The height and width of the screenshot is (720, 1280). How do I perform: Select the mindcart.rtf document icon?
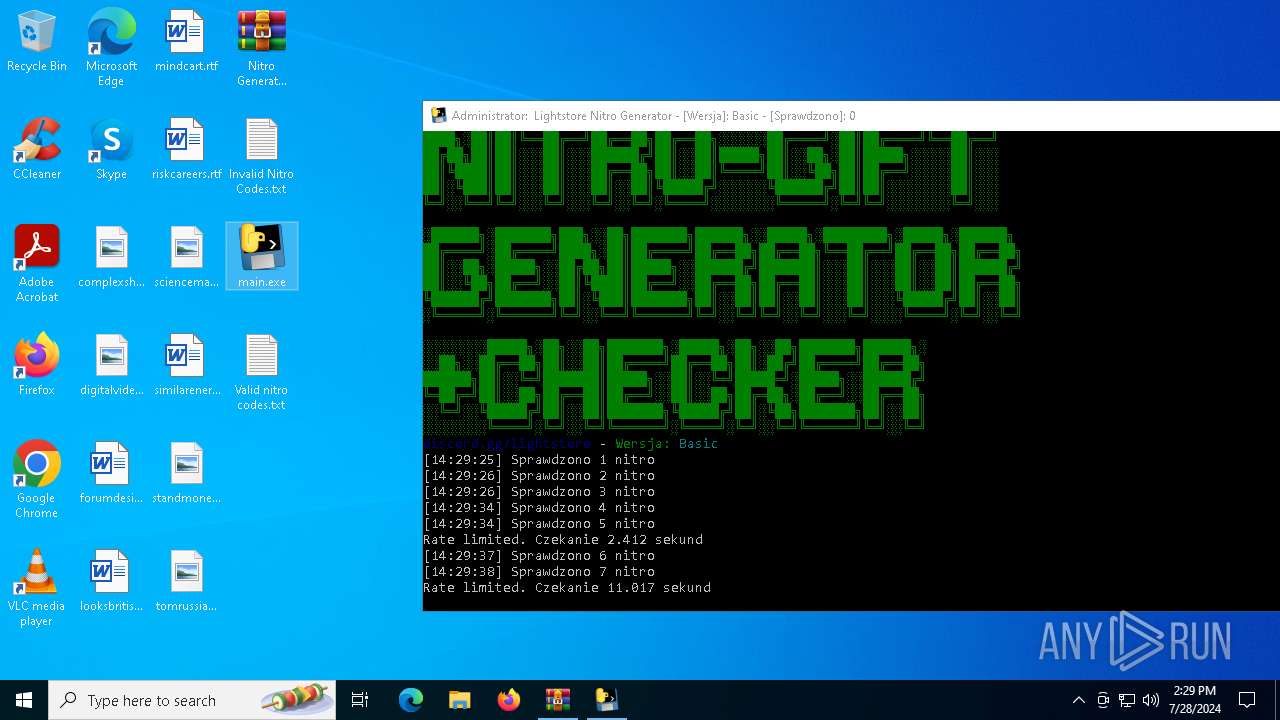186,41
